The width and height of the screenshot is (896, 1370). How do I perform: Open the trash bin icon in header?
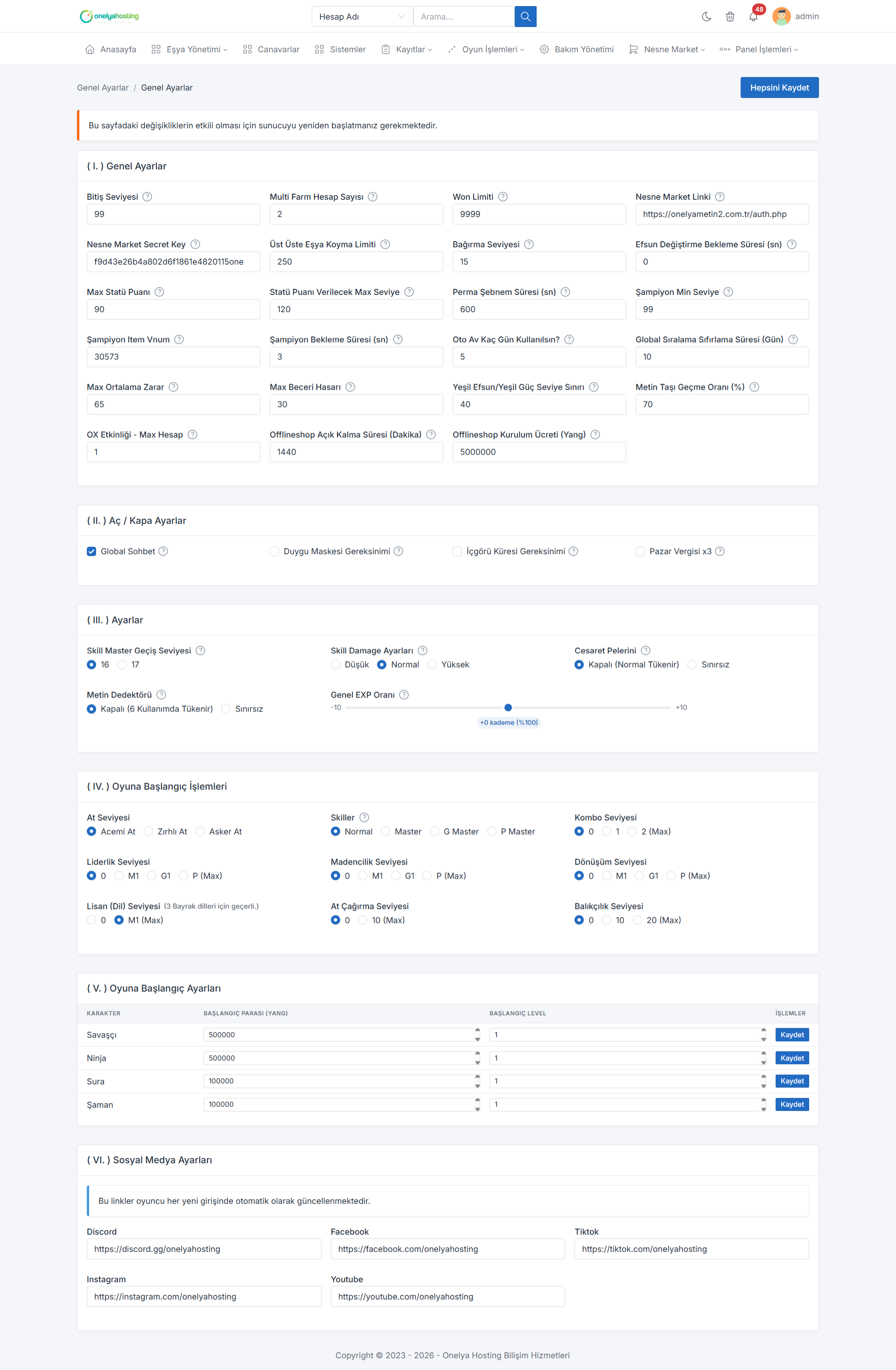pyautogui.click(x=729, y=17)
